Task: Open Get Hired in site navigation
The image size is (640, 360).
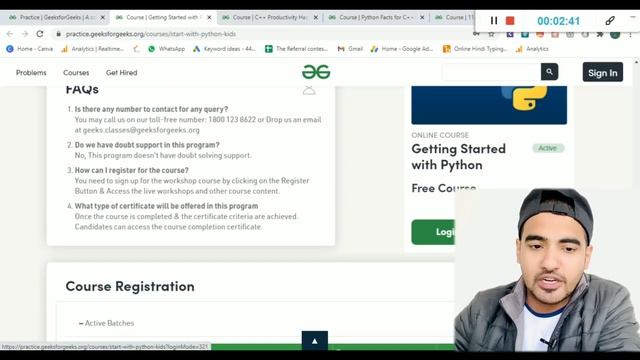Action: 122,73
